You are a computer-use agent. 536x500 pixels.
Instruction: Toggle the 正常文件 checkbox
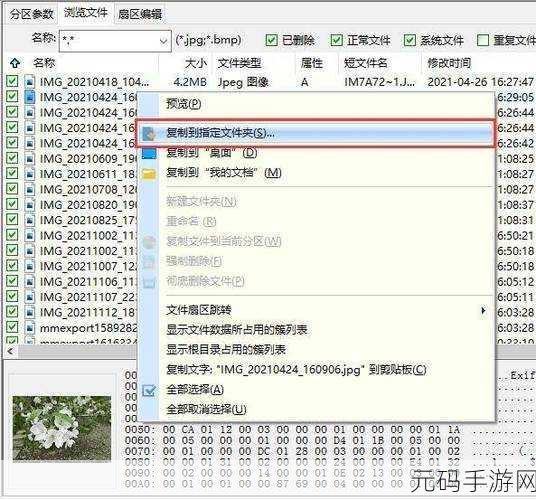[336, 40]
